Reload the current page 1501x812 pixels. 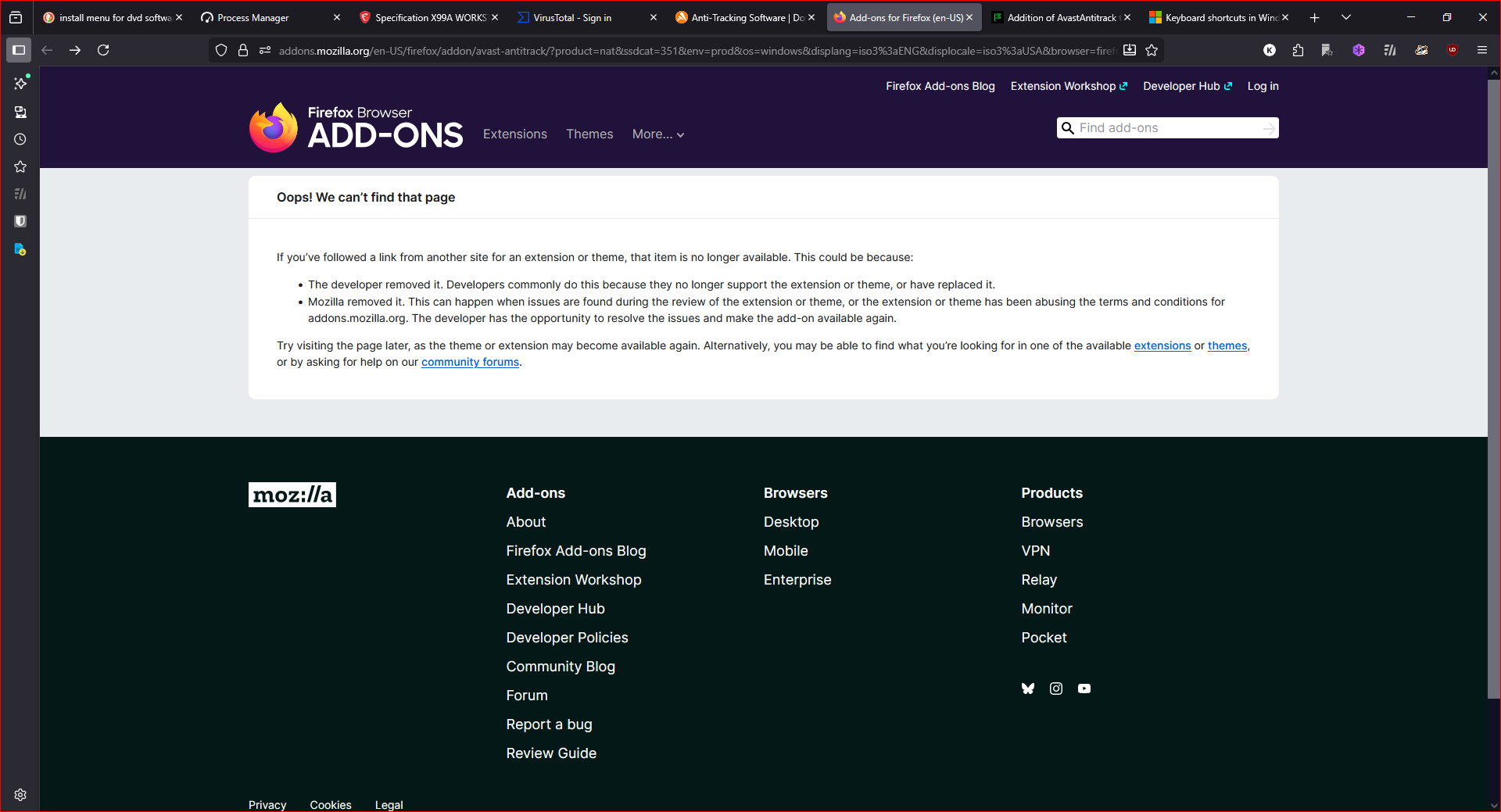point(103,50)
